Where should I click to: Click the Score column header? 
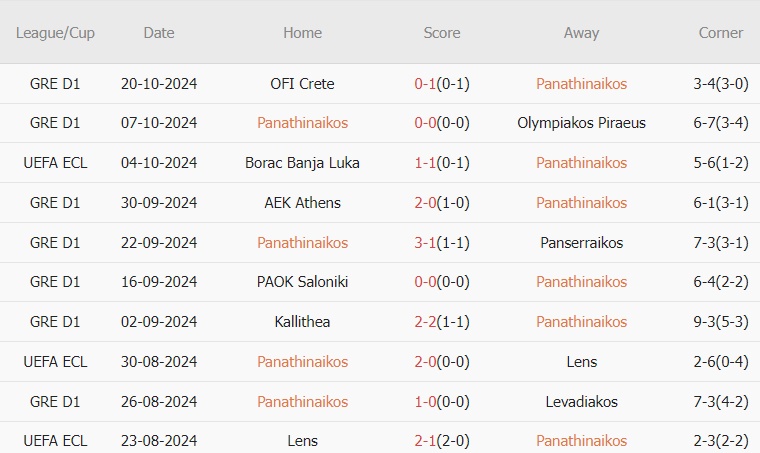(442, 33)
